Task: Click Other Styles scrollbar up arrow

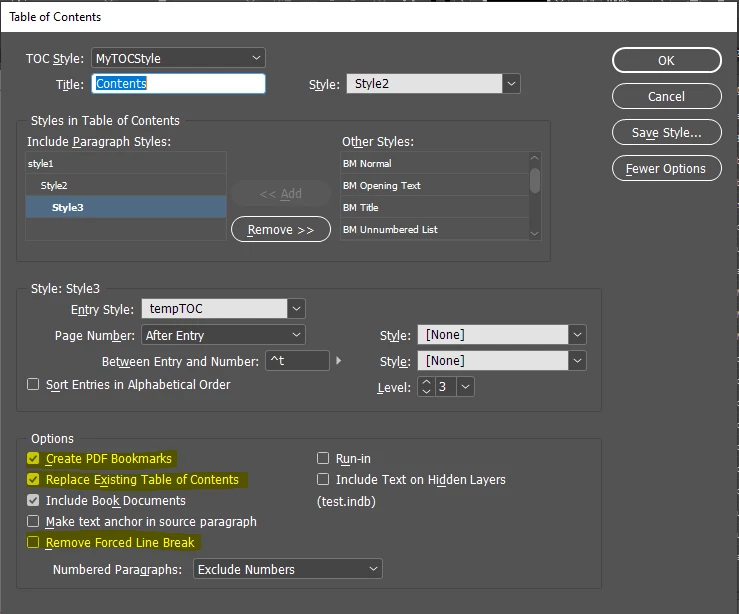Action: pos(534,158)
